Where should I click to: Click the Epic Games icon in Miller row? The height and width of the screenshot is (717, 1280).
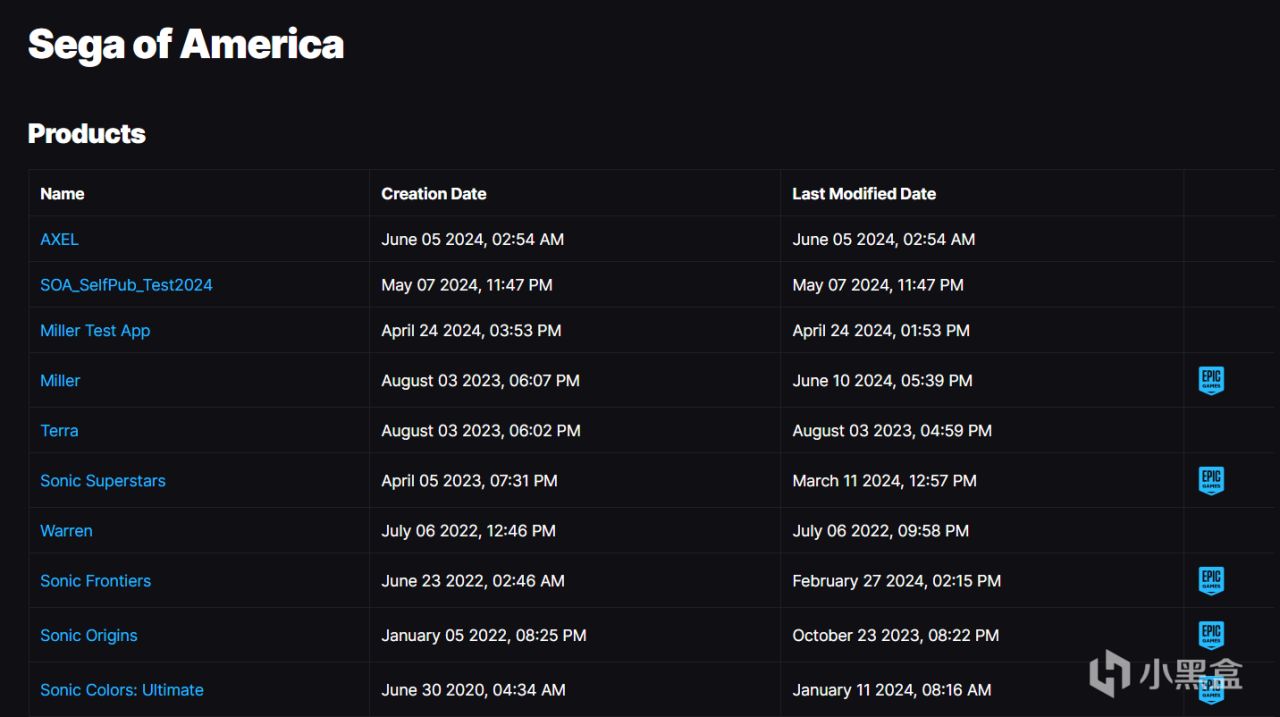(1211, 380)
